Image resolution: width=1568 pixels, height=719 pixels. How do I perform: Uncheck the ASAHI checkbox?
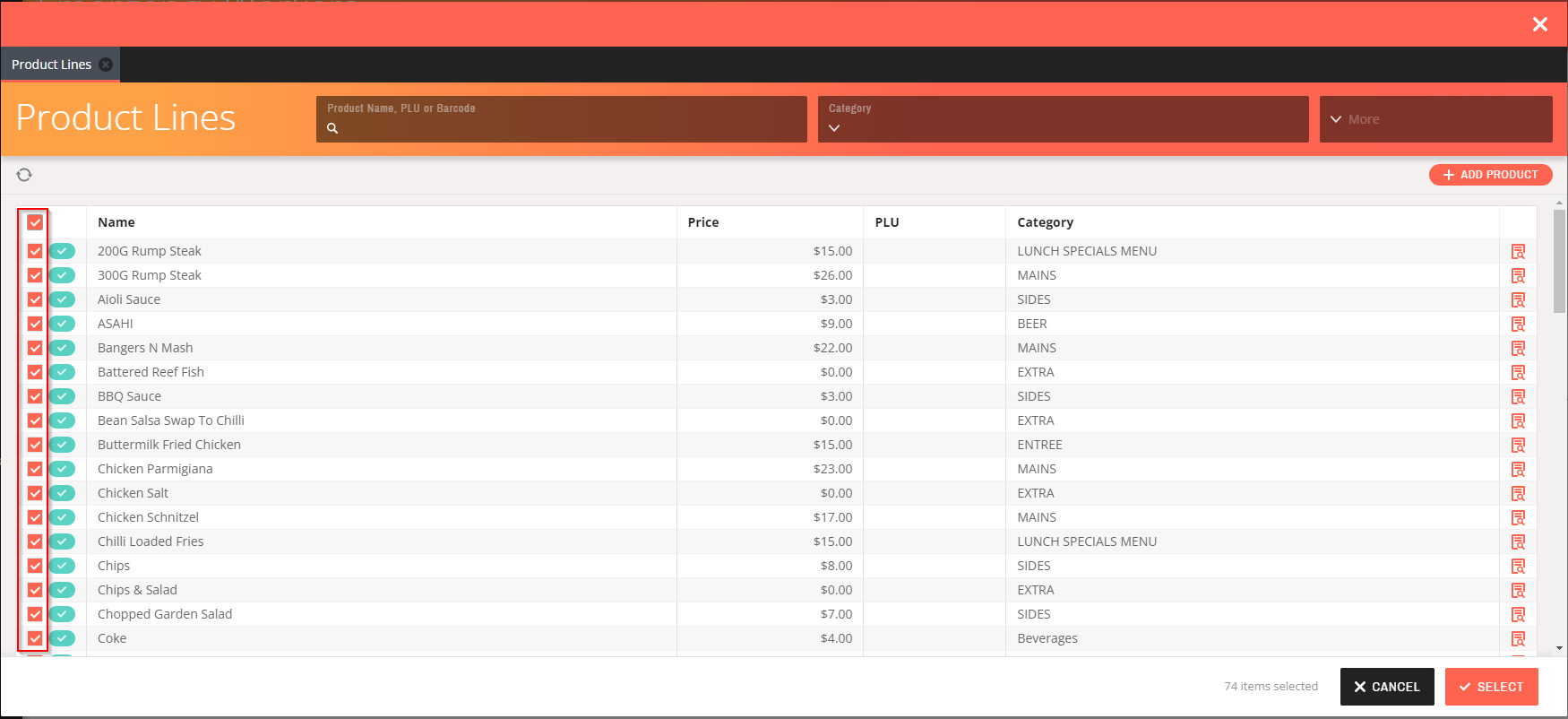35,324
